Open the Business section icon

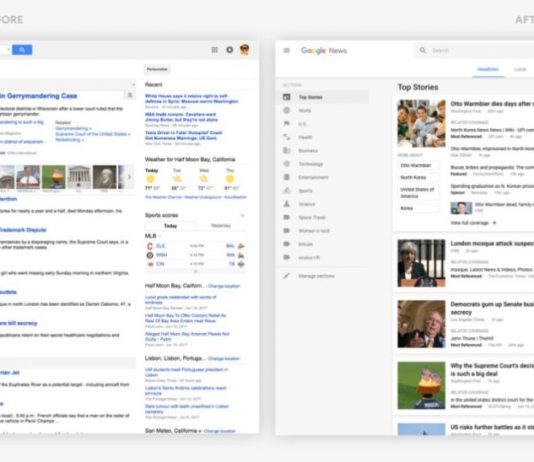point(286,150)
